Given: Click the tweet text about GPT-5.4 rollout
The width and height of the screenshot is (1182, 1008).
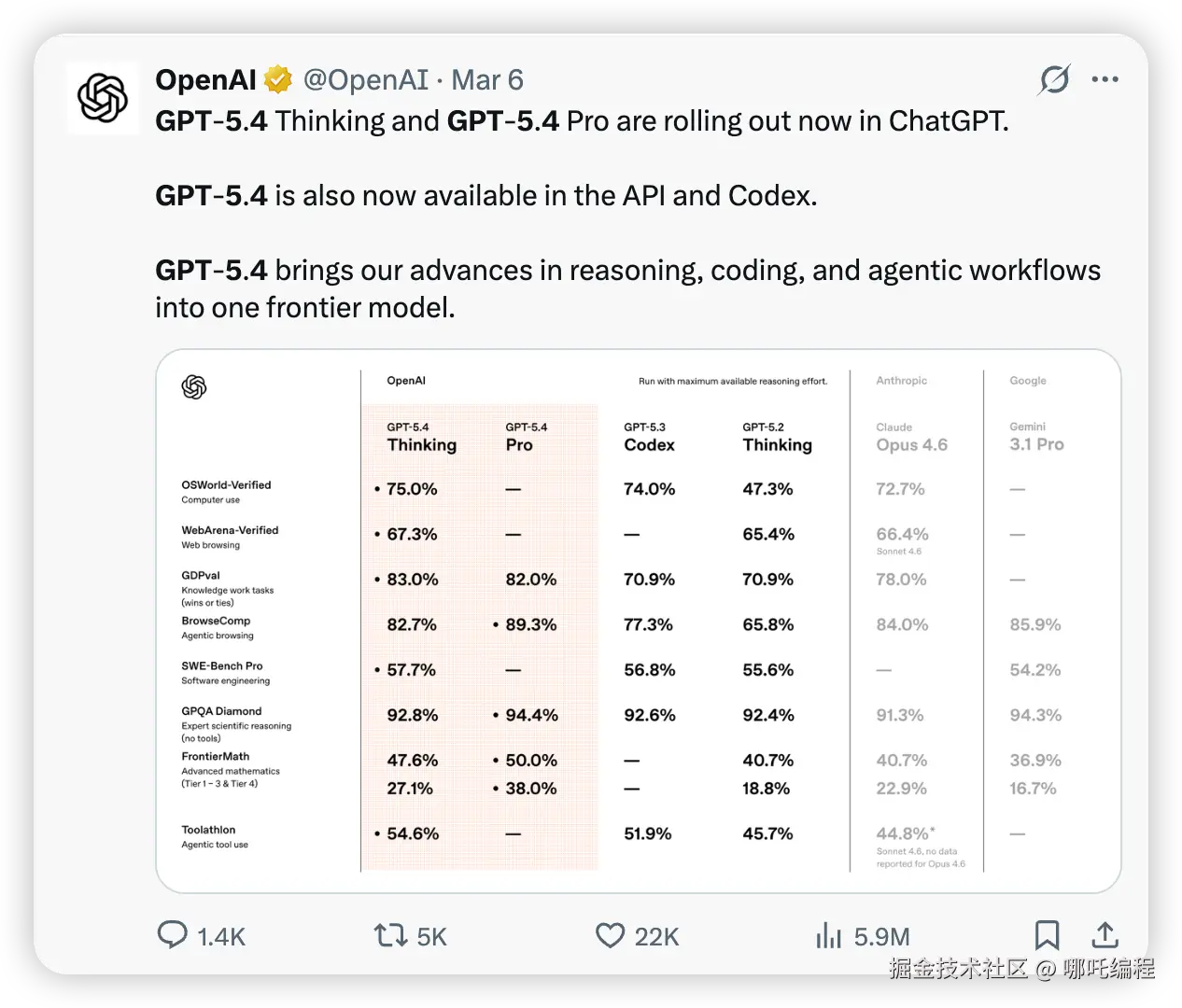Looking at the screenshot, I should click(x=581, y=121).
